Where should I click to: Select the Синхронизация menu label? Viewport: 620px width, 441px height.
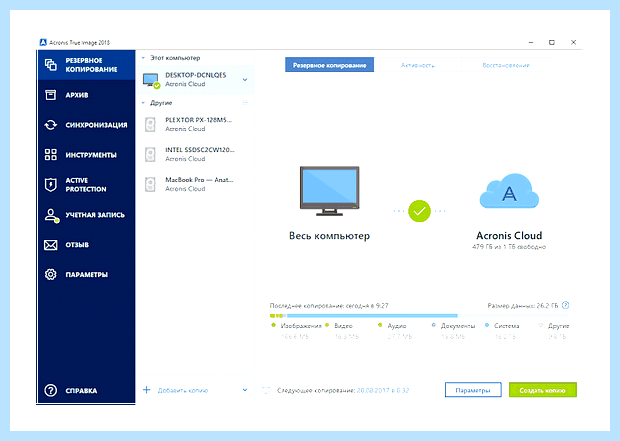pos(96,125)
